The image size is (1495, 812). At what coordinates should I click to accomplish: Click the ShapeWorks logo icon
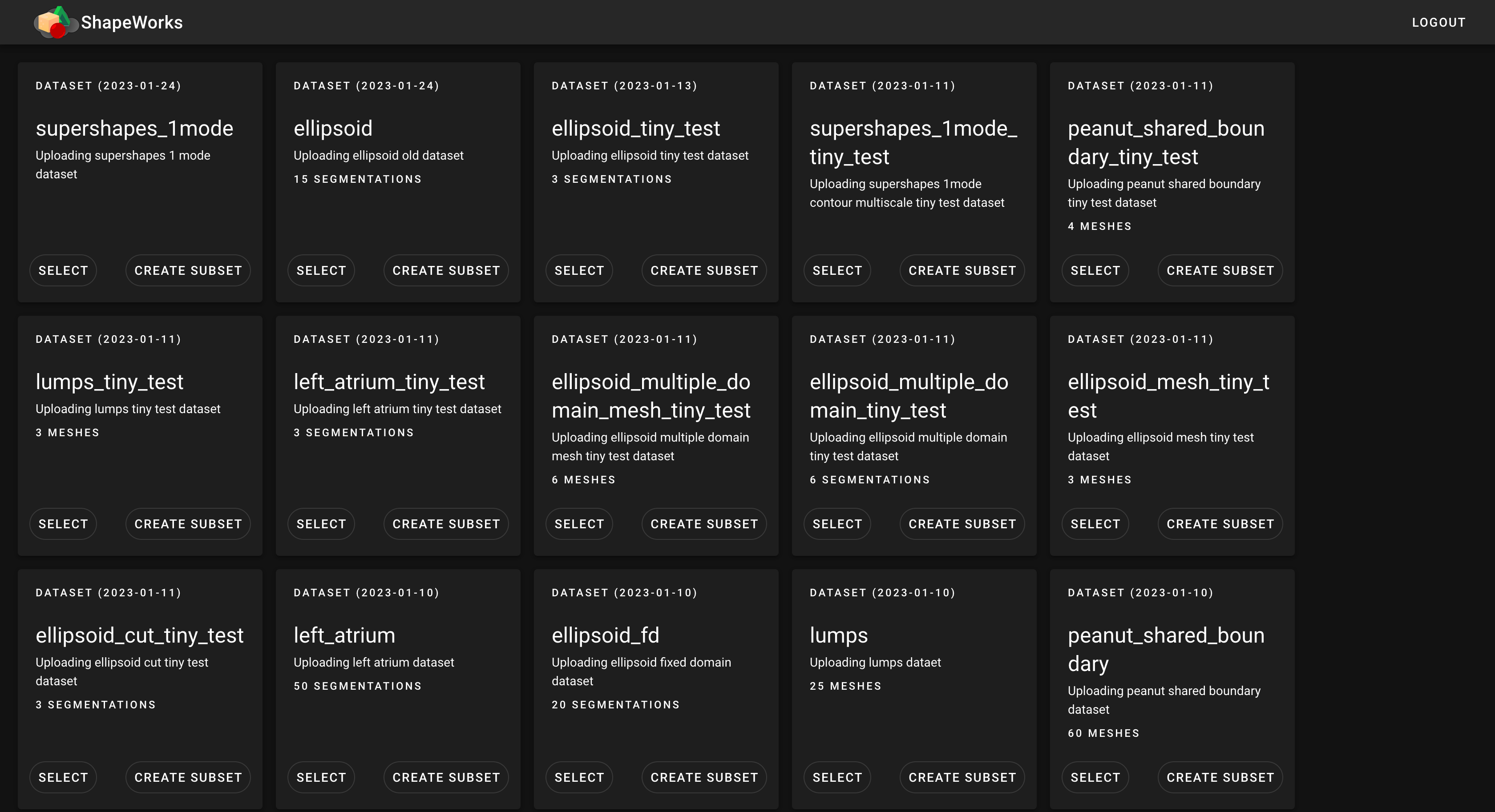[56, 22]
